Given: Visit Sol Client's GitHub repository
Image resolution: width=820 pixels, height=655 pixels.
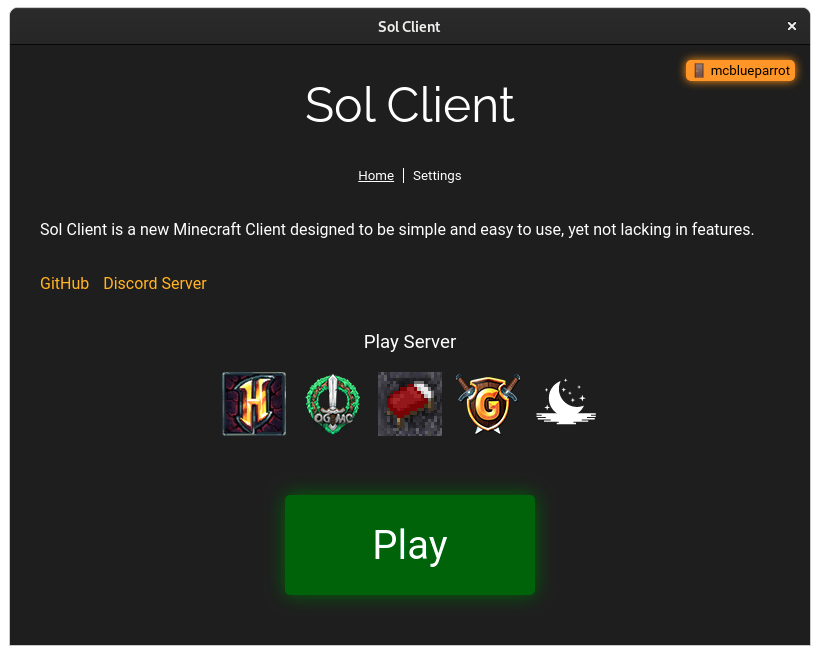Looking at the screenshot, I should tap(64, 283).
